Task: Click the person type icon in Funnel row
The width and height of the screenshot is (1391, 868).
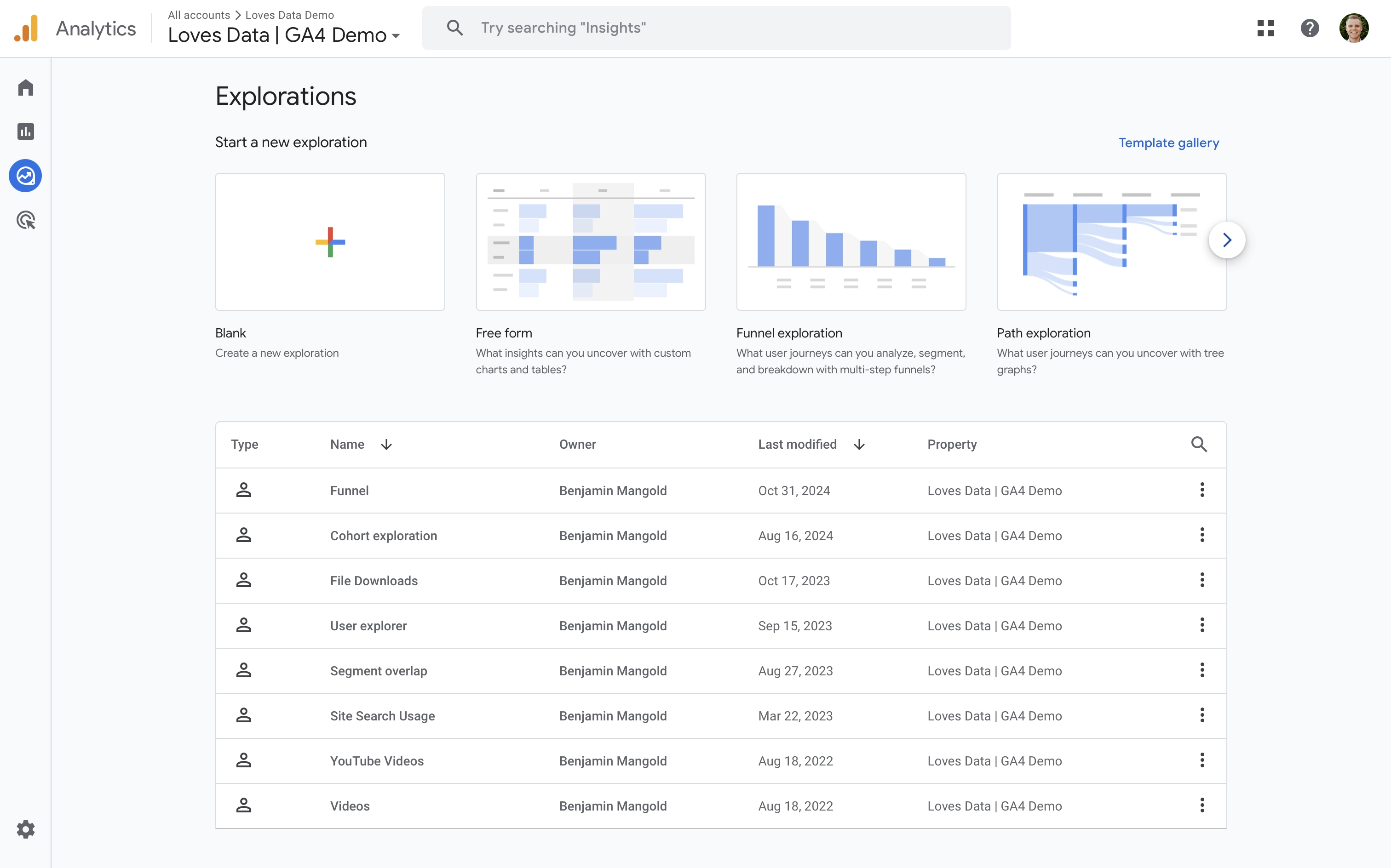Action: click(x=243, y=490)
